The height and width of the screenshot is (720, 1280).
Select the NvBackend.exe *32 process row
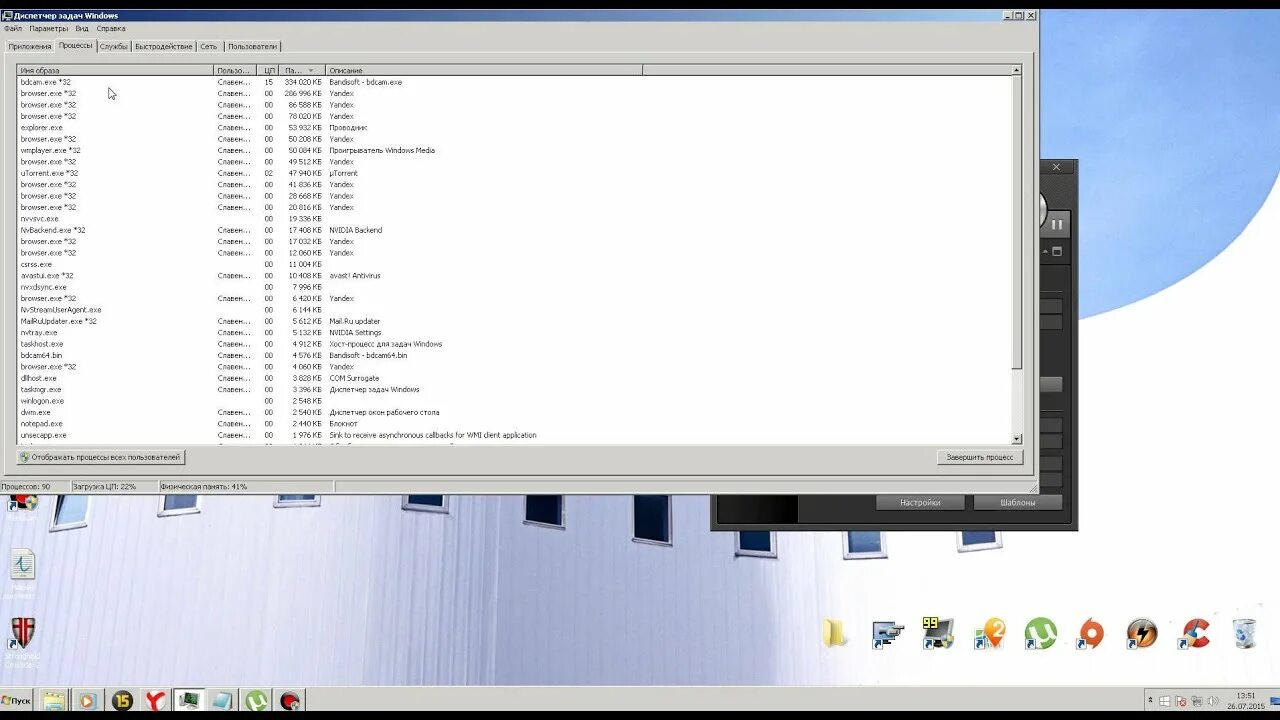(514, 230)
